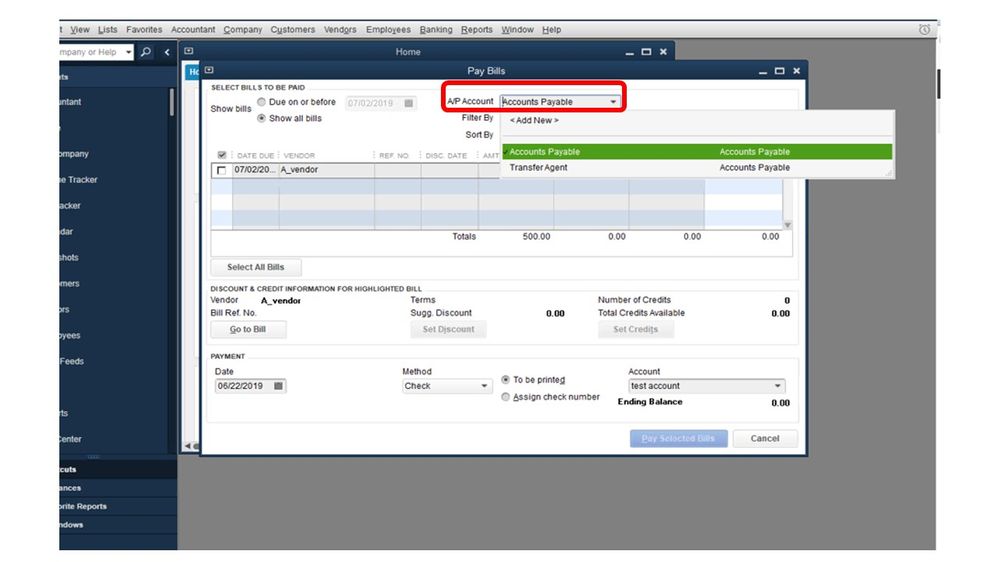Choose Assign check number option
The width and height of the screenshot is (999, 562).
tap(505, 397)
